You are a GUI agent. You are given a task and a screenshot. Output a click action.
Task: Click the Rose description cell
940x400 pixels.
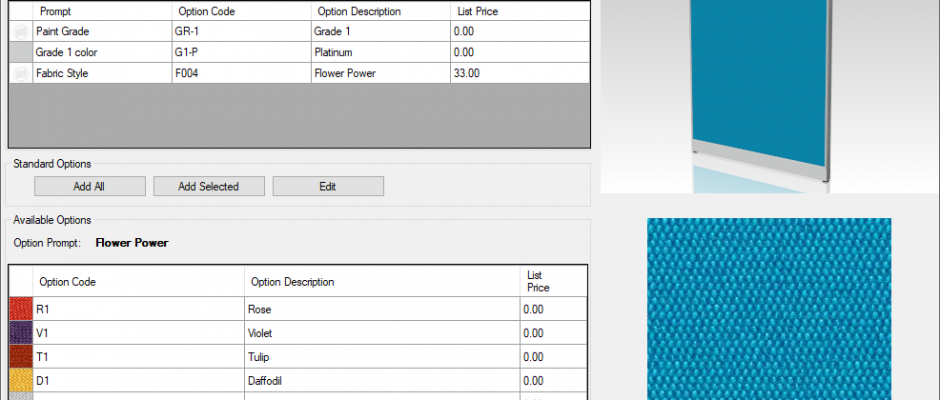click(382, 309)
